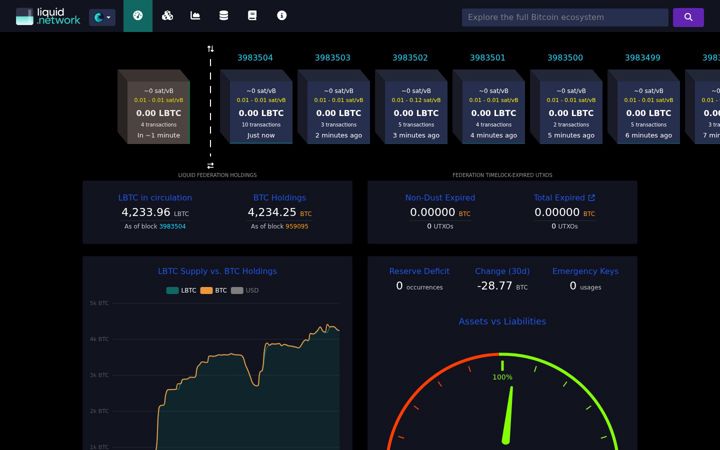Viewport: 720px width, 450px height.
Task: Open the Mining cubes icon page
Action: tap(167, 16)
